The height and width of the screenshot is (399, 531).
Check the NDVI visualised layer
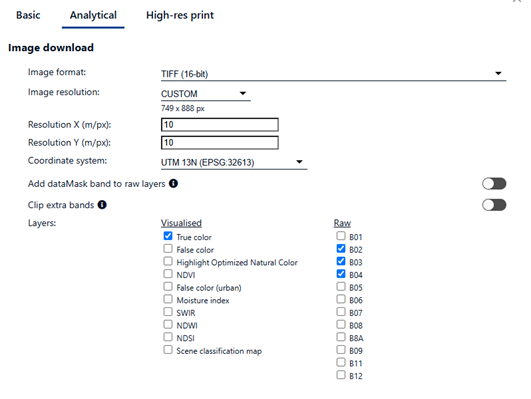click(x=168, y=274)
